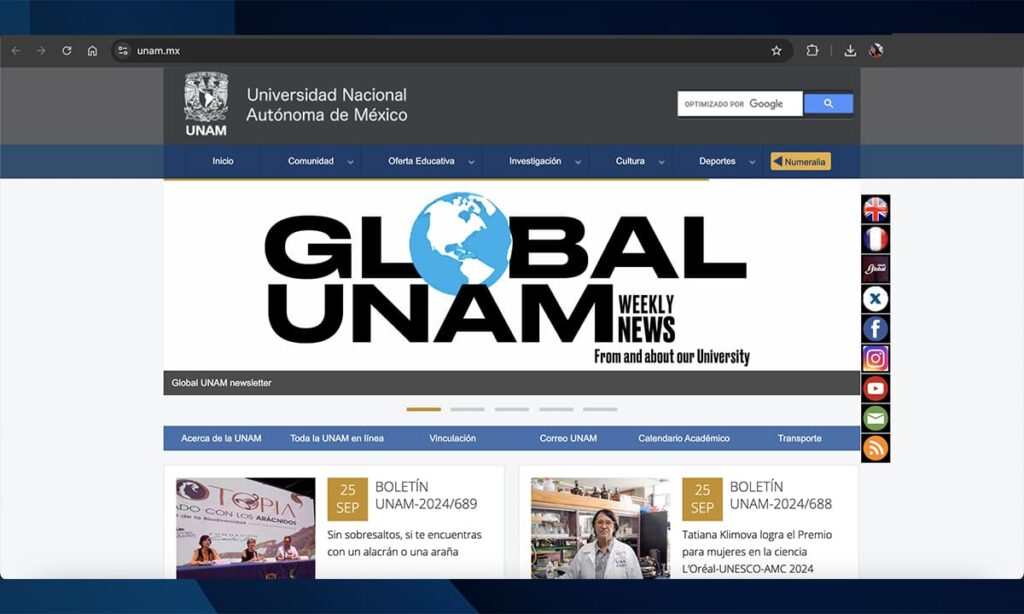
Task: View site information icon beside unam.mx
Action: (x=123, y=51)
